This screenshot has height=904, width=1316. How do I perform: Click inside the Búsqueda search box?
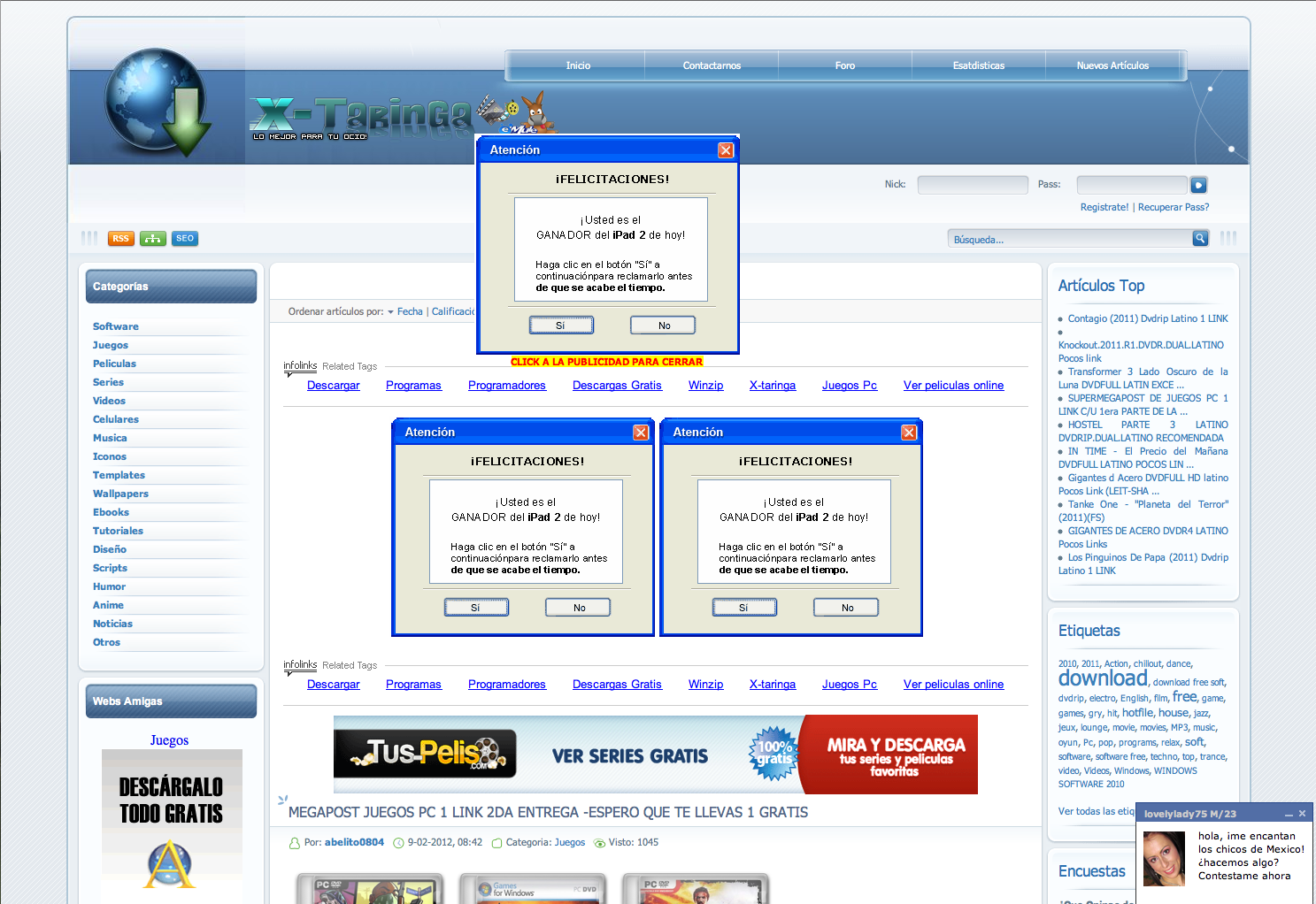(x=1069, y=239)
